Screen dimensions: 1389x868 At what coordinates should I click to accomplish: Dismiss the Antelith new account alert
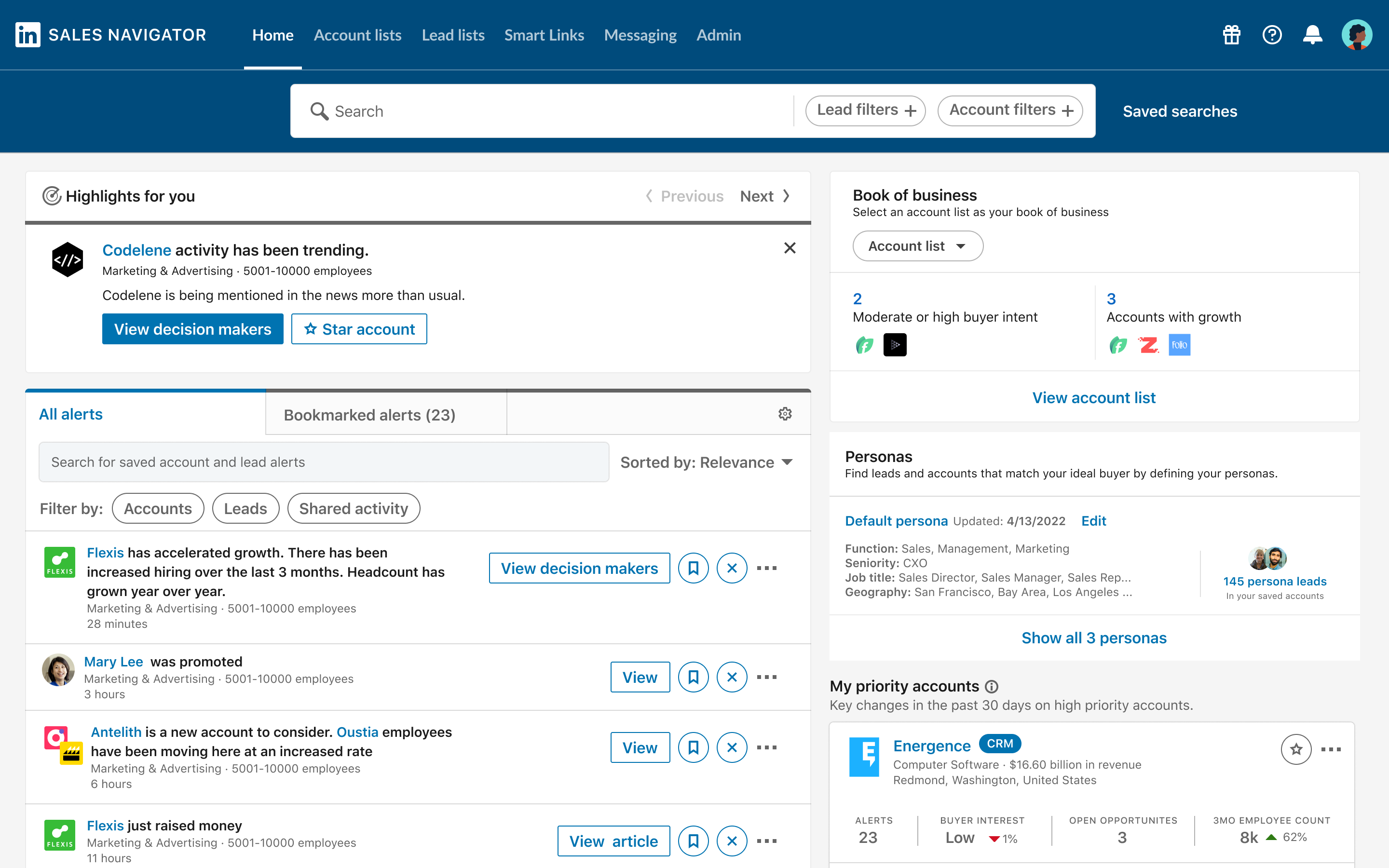coord(732,747)
